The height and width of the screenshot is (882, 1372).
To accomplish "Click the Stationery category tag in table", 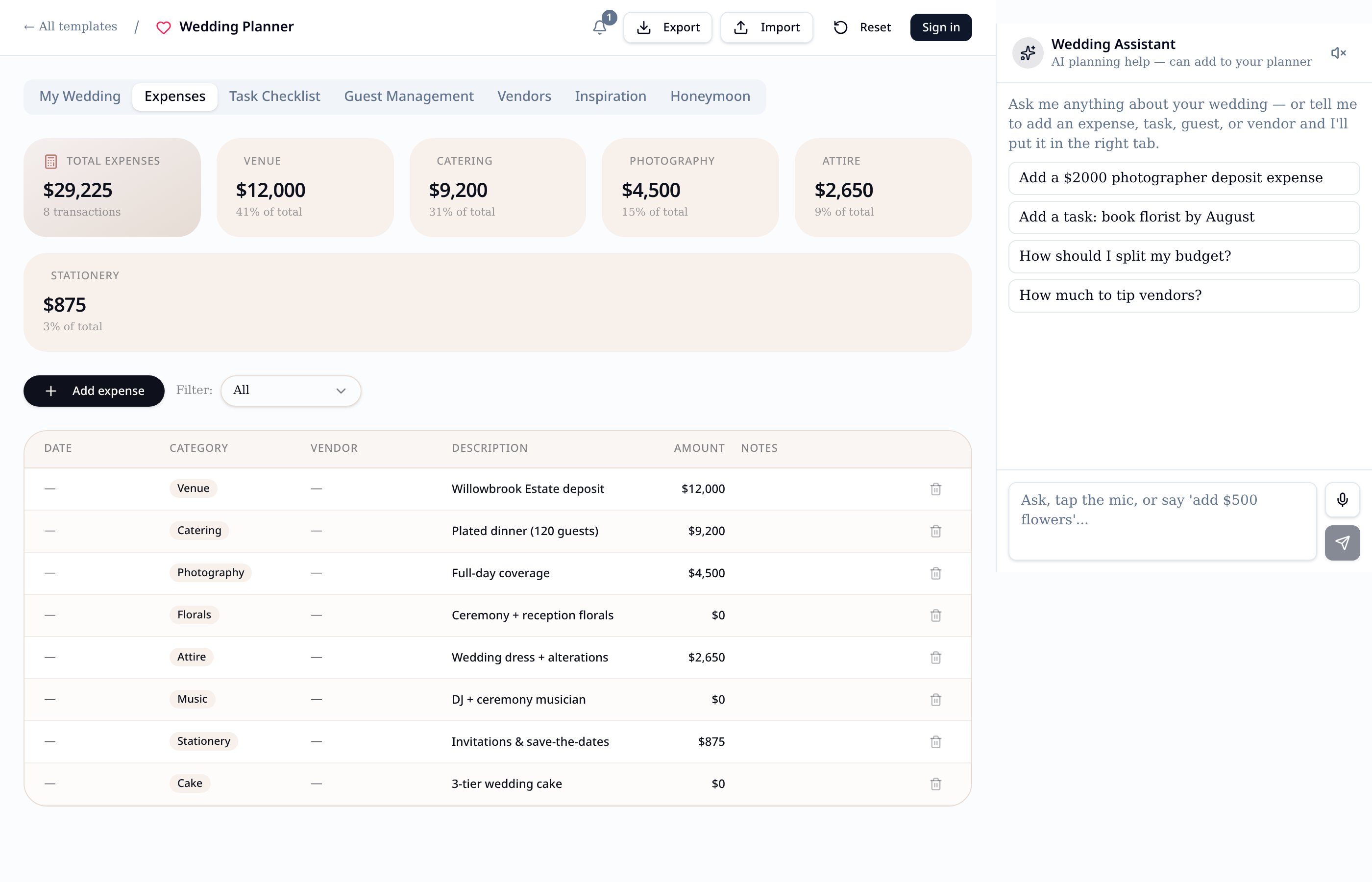I will (203, 741).
